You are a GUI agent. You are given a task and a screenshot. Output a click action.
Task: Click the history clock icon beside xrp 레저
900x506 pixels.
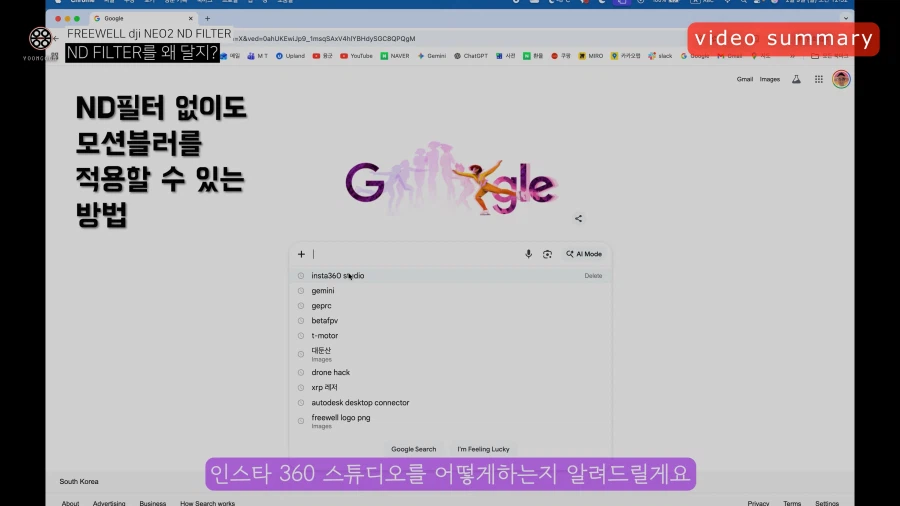pos(301,388)
